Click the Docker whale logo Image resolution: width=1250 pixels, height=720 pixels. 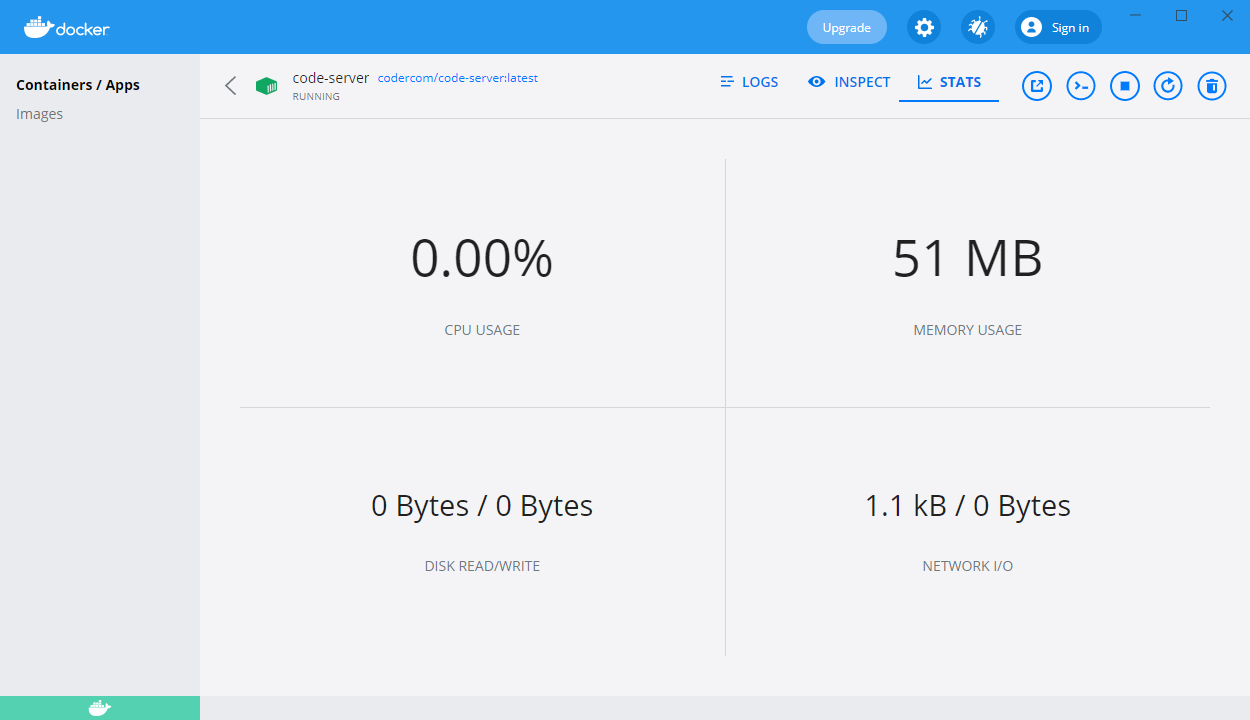[x=66, y=27]
